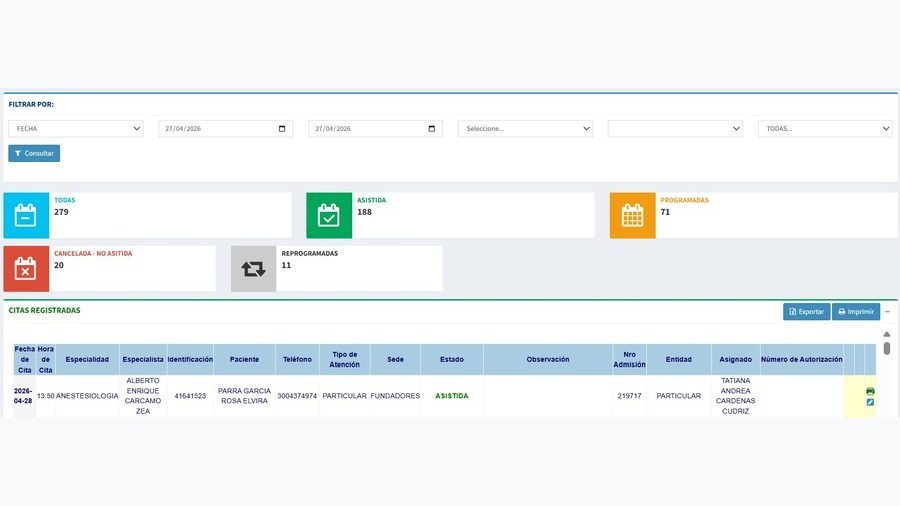Click the orange PROGRAMADAS calendar grid icon
Screen dimensions: 900x506
(x=633, y=216)
